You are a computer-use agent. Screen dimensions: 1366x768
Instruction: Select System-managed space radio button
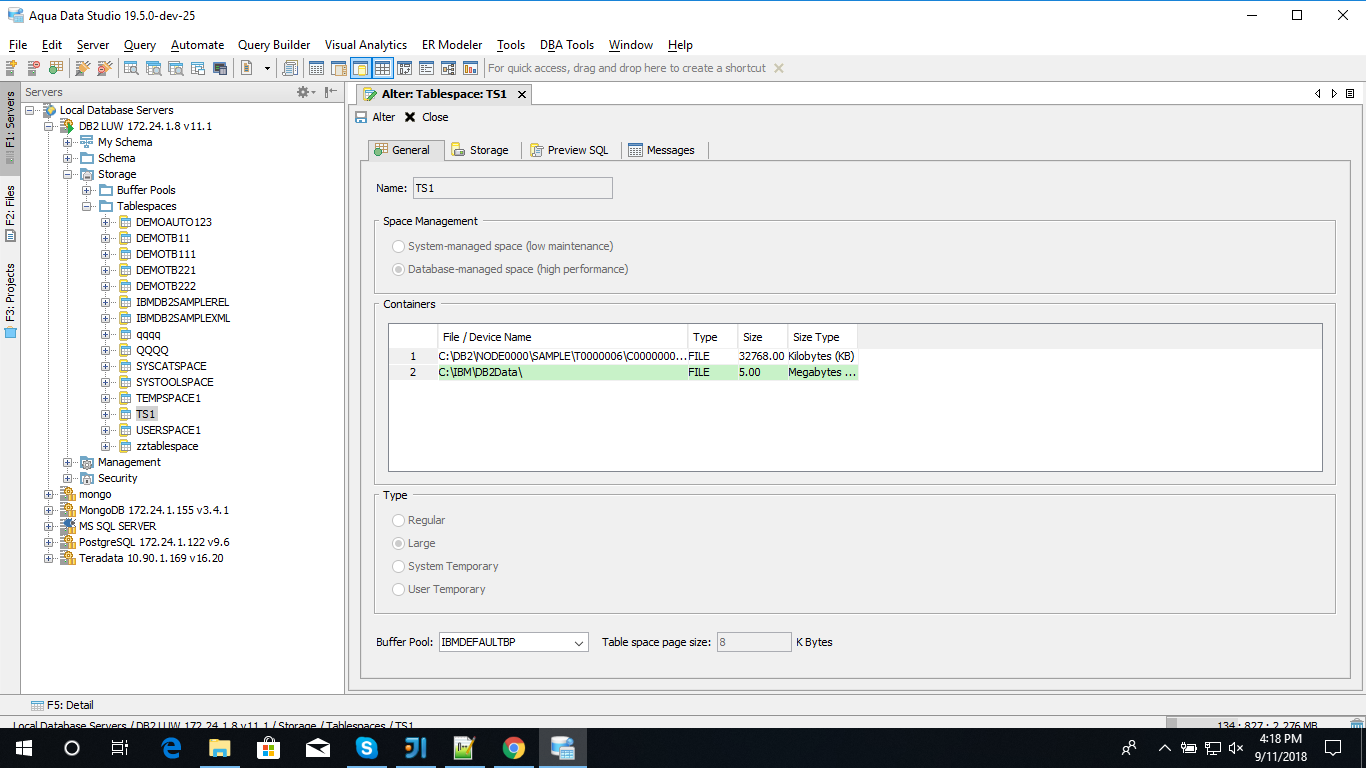tap(399, 246)
